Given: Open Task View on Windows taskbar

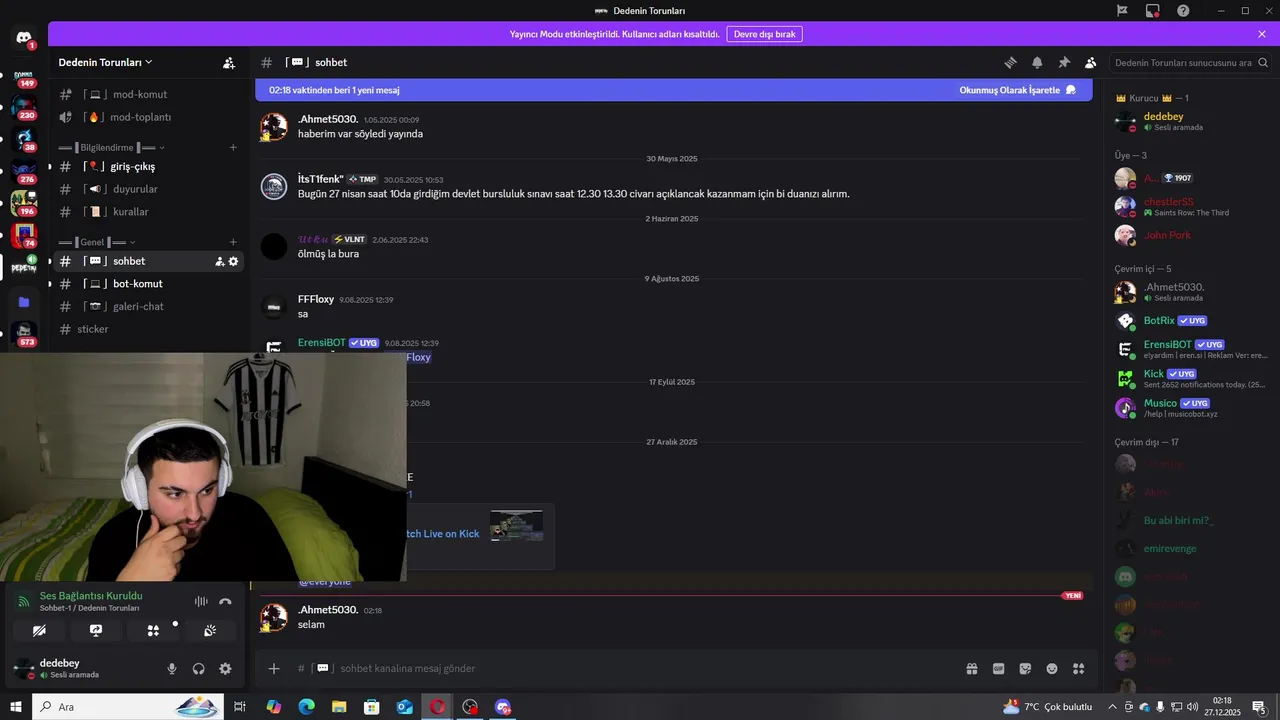Looking at the screenshot, I should (240, 707).
